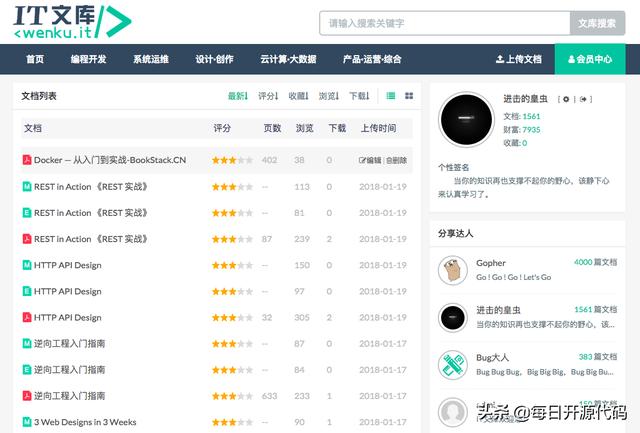The height and width of the screenshot is (433, 640).
Task: Click page count 402 in Docker row
Action: [269, 160]
